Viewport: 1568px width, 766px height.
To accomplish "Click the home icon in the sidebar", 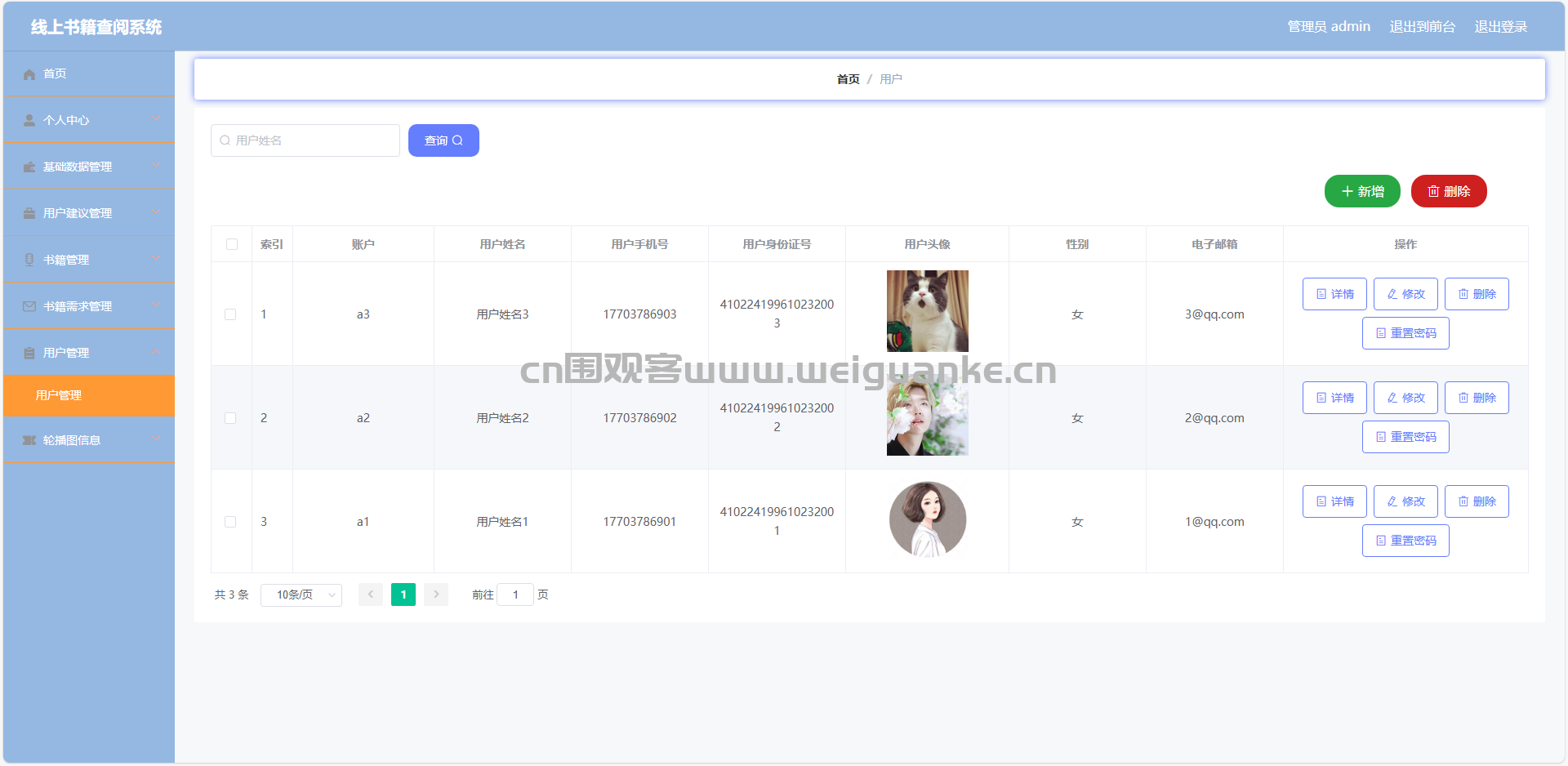I will (x=29, y=74).
